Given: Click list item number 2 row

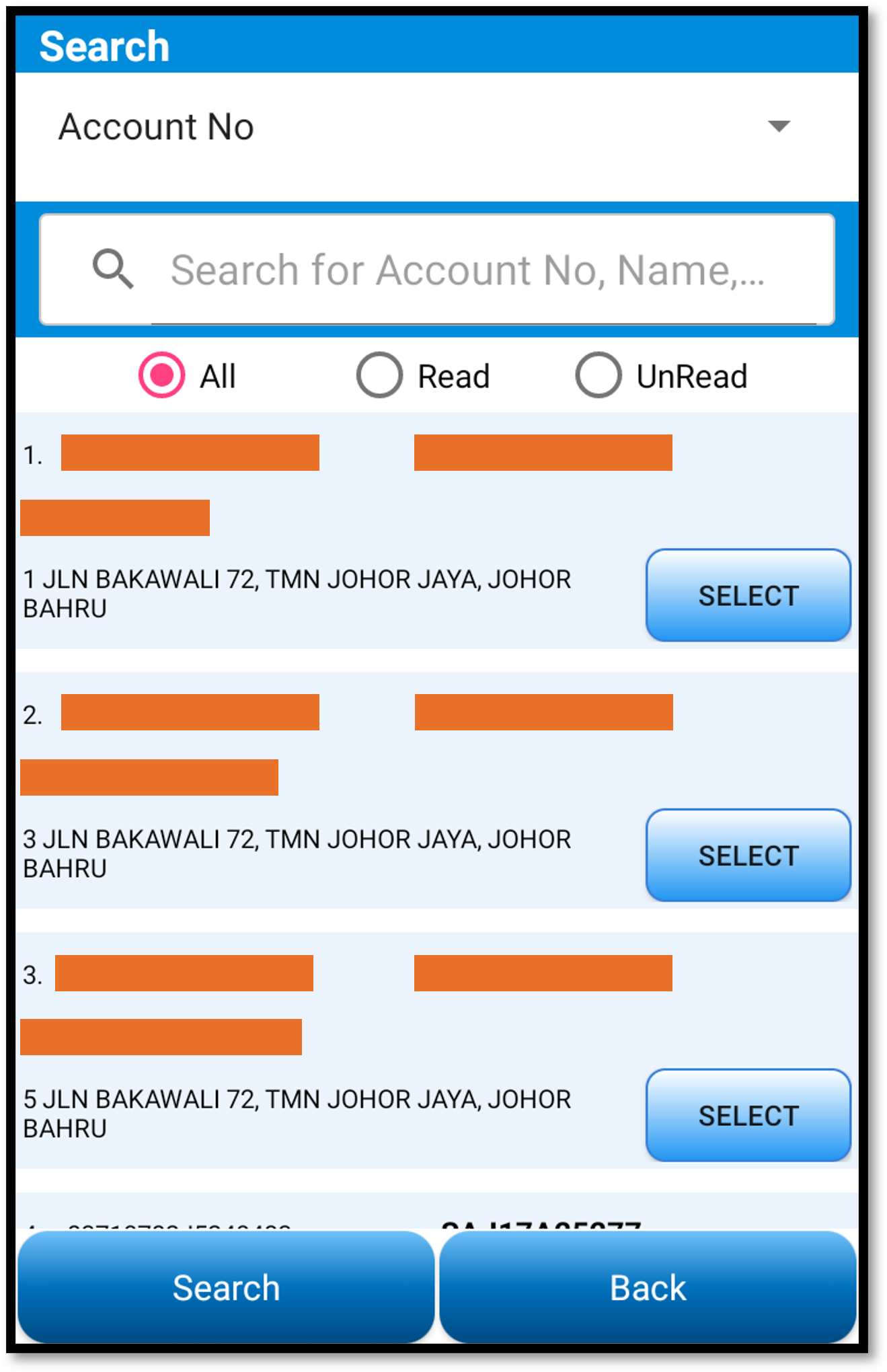Looking at the screenshot, I should [437, 791].
